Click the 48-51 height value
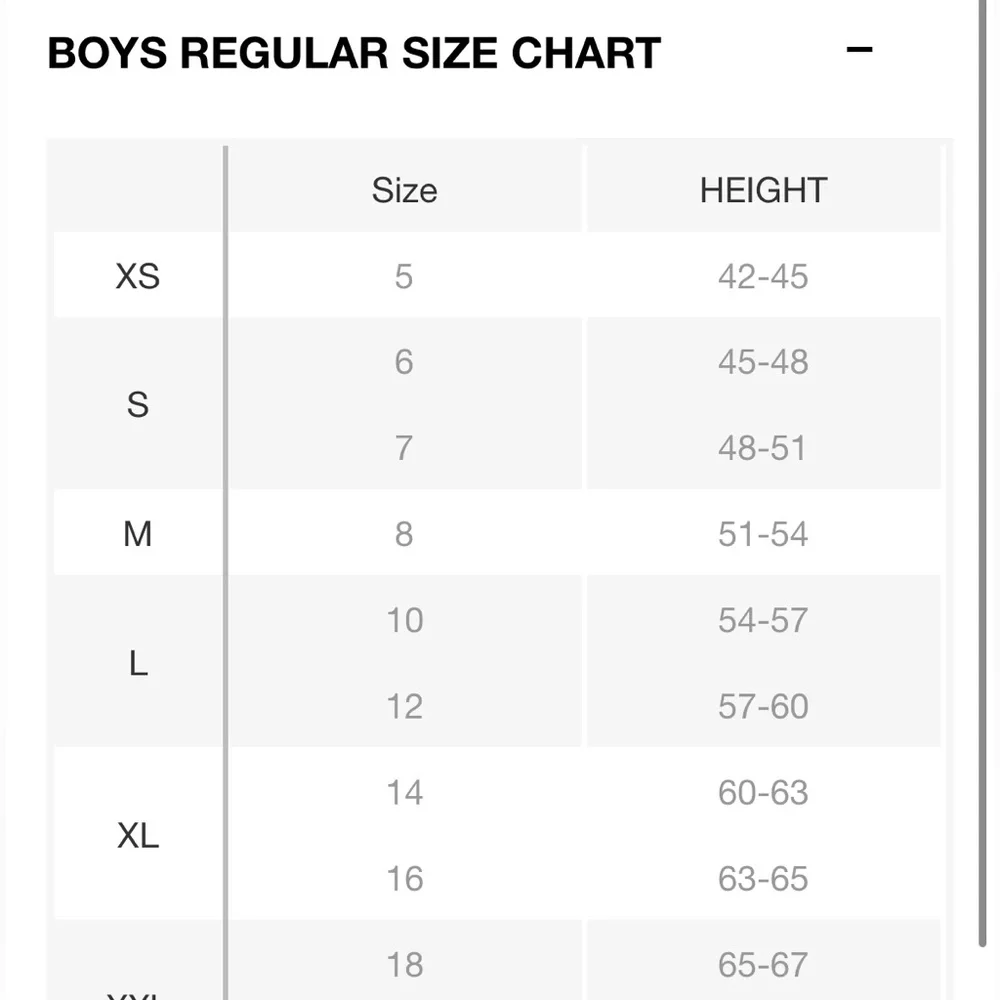The width and height of the screenshot is (1000, 1000). (763, 448)
